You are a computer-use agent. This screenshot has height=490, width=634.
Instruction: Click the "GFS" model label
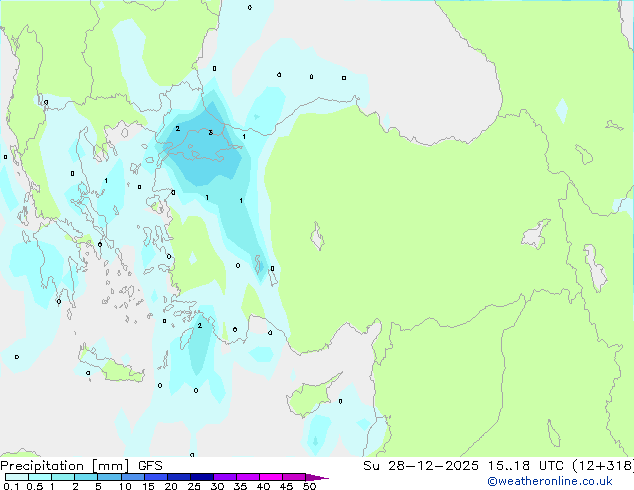[x=150, y=466]
